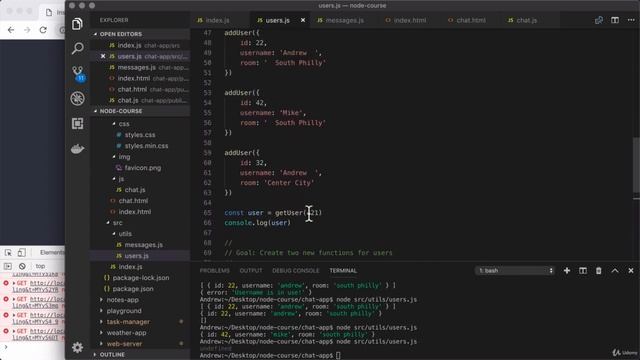Open the Explorer view in activity bar
This screenshot has width=640, height=360.
78,24
